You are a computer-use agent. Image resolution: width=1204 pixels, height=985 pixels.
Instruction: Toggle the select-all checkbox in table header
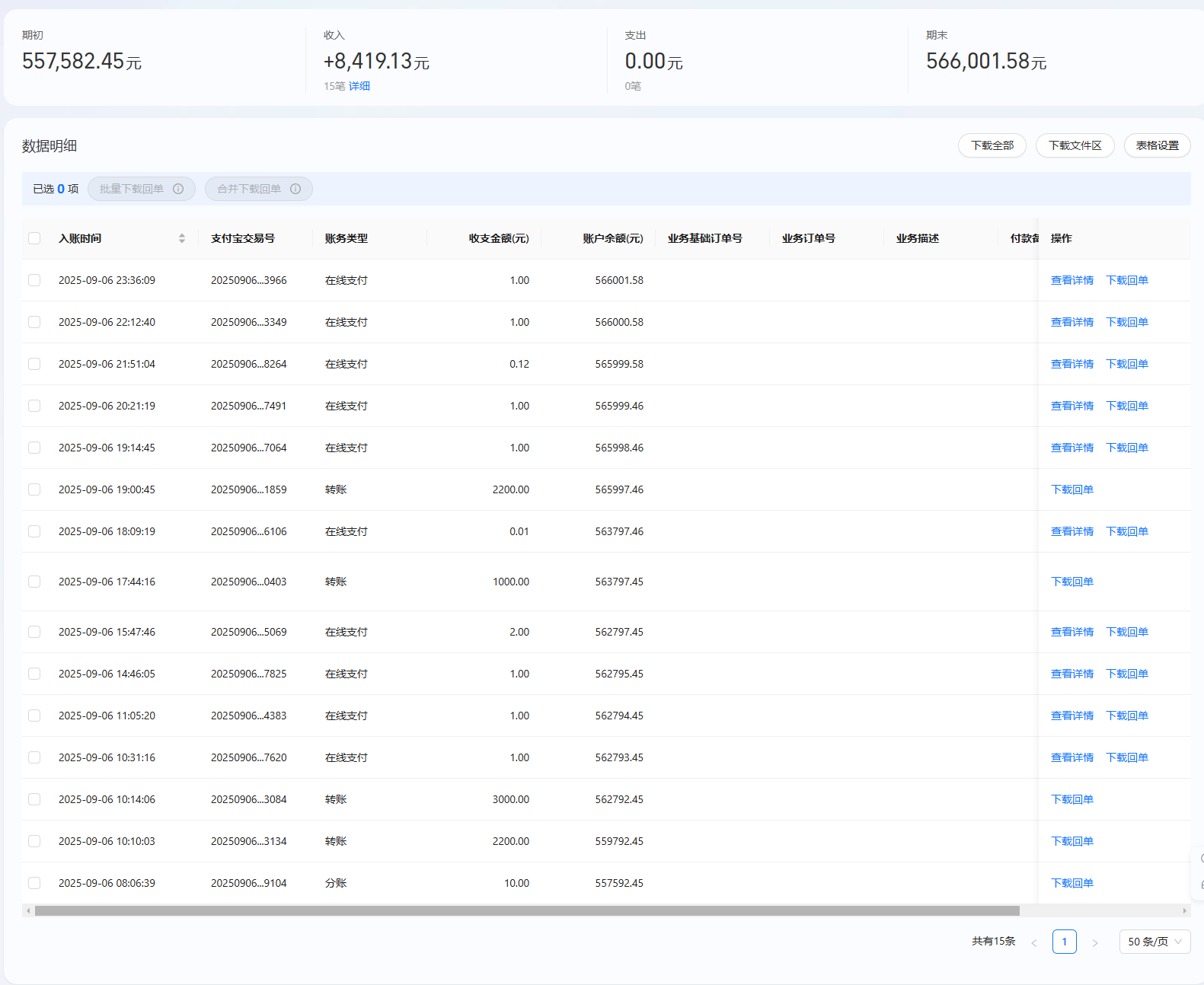coord(34,238)
